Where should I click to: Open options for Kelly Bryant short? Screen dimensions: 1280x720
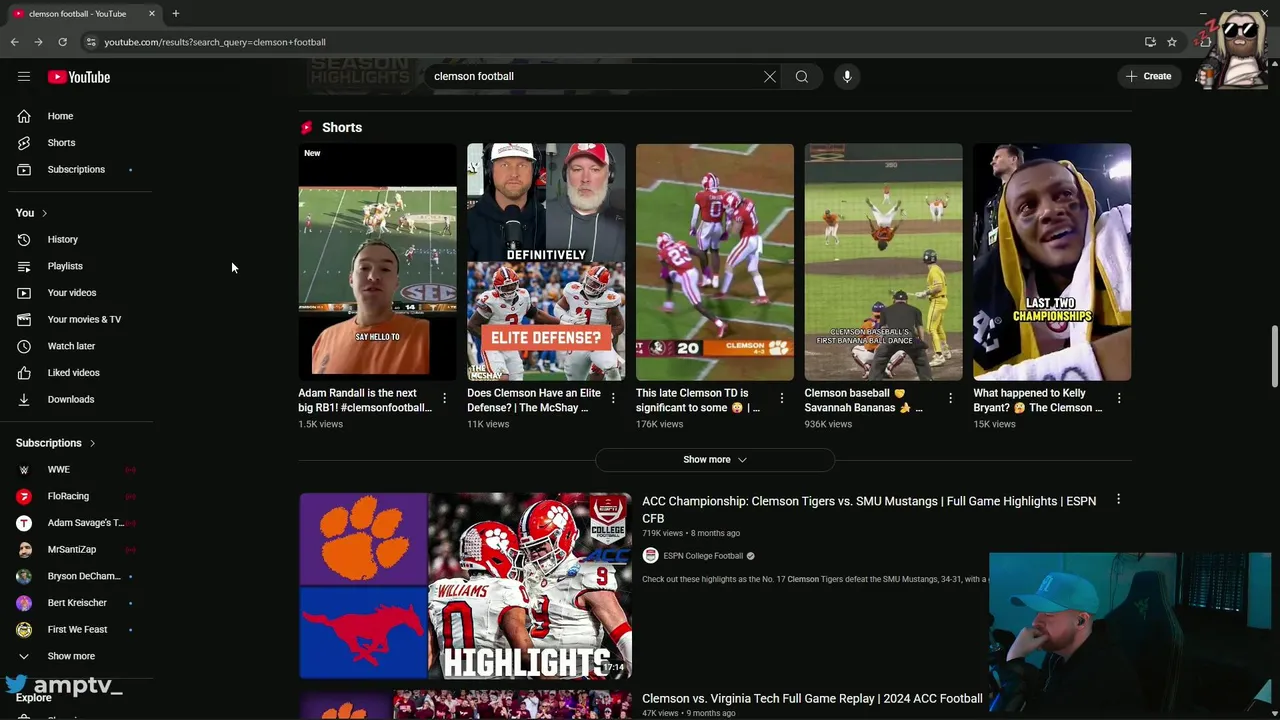pyautogui.click(x=1119, y=399)
